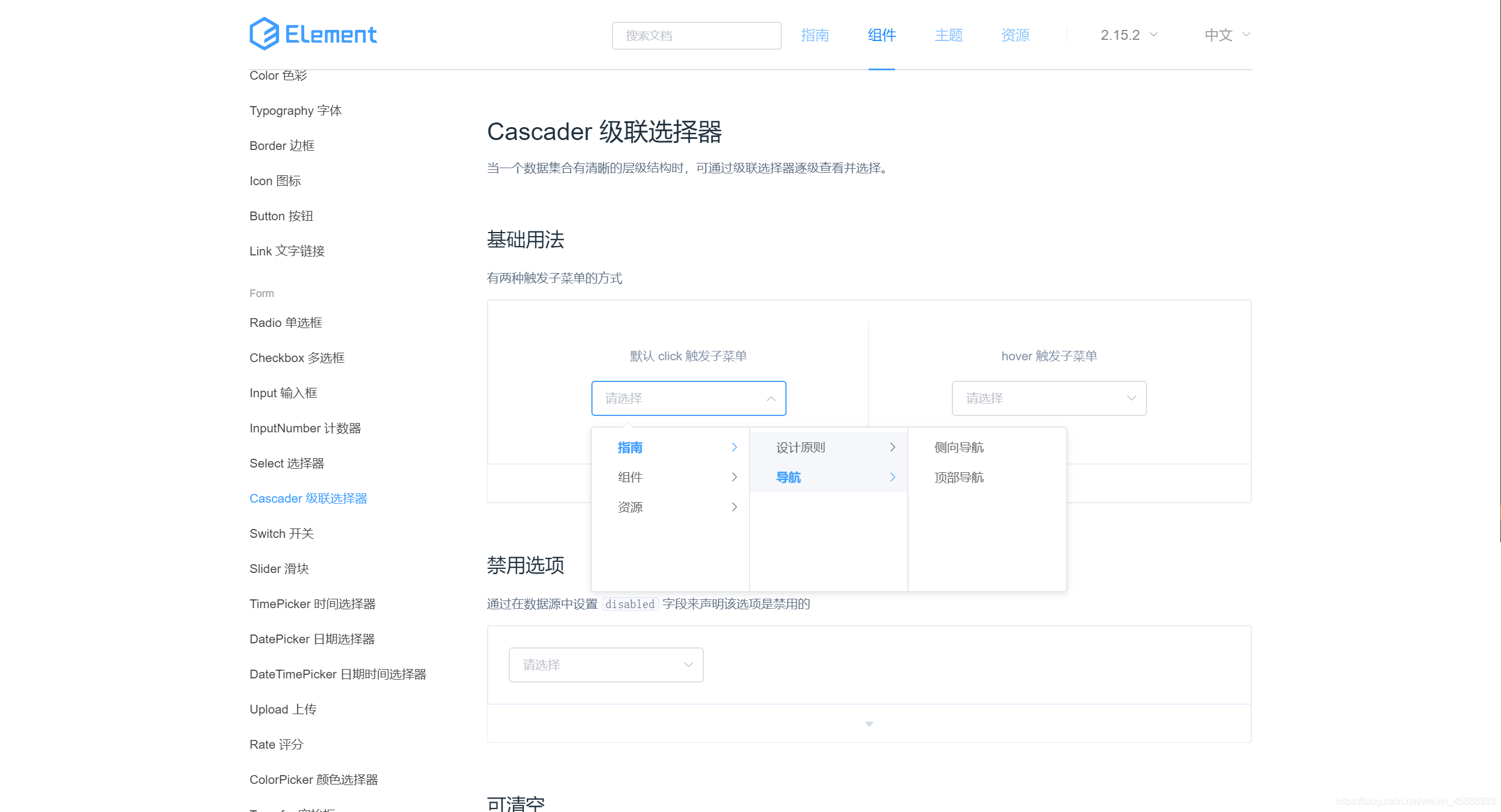Open the disabled-options 请选择 cascader
The height and width of the screenshot is (812, 1501).
coord(605,665)
